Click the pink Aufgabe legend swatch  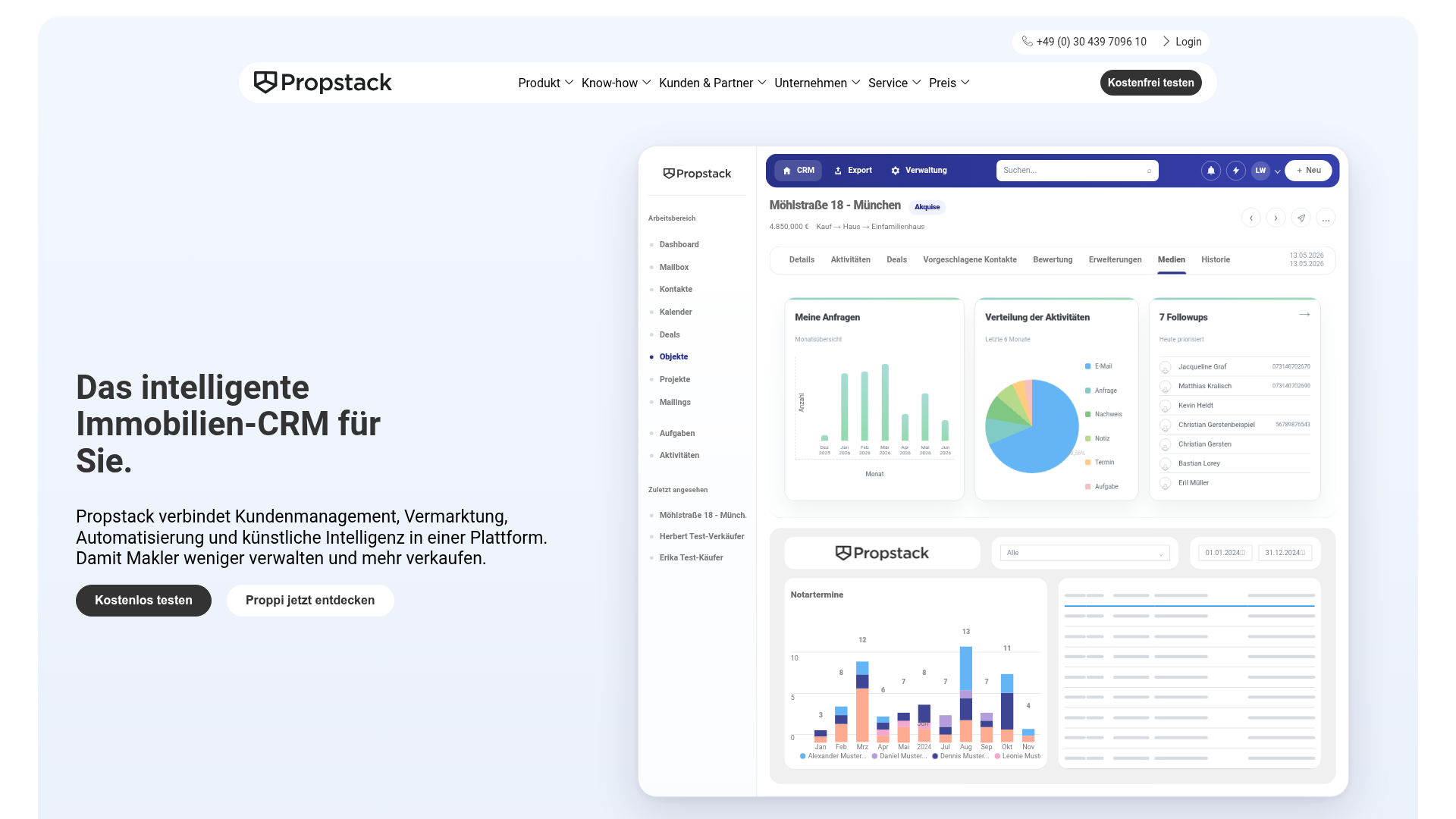pos(1088,487)
